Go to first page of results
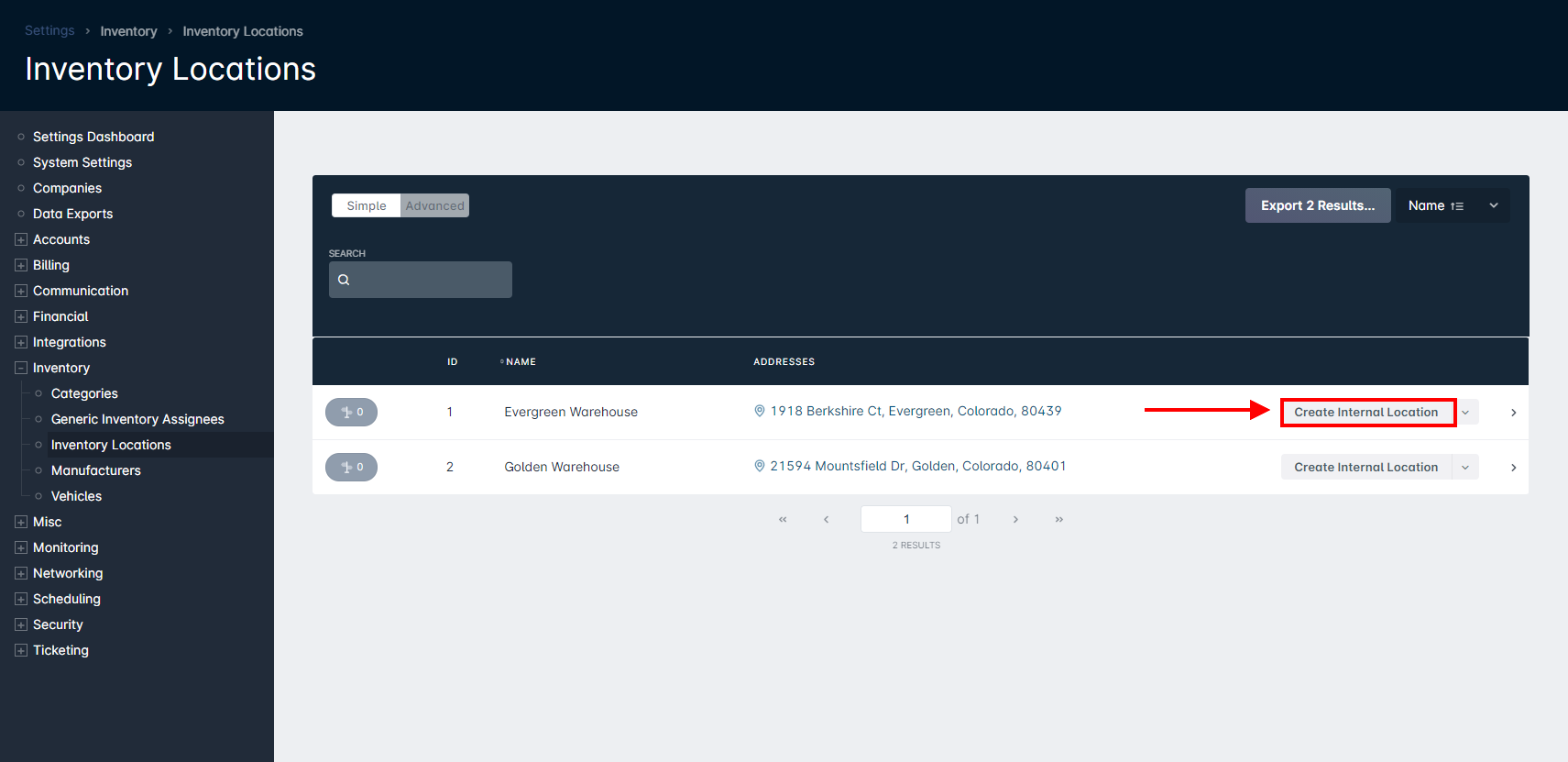This screenshot has height=762, width=1568. (783, 519)
